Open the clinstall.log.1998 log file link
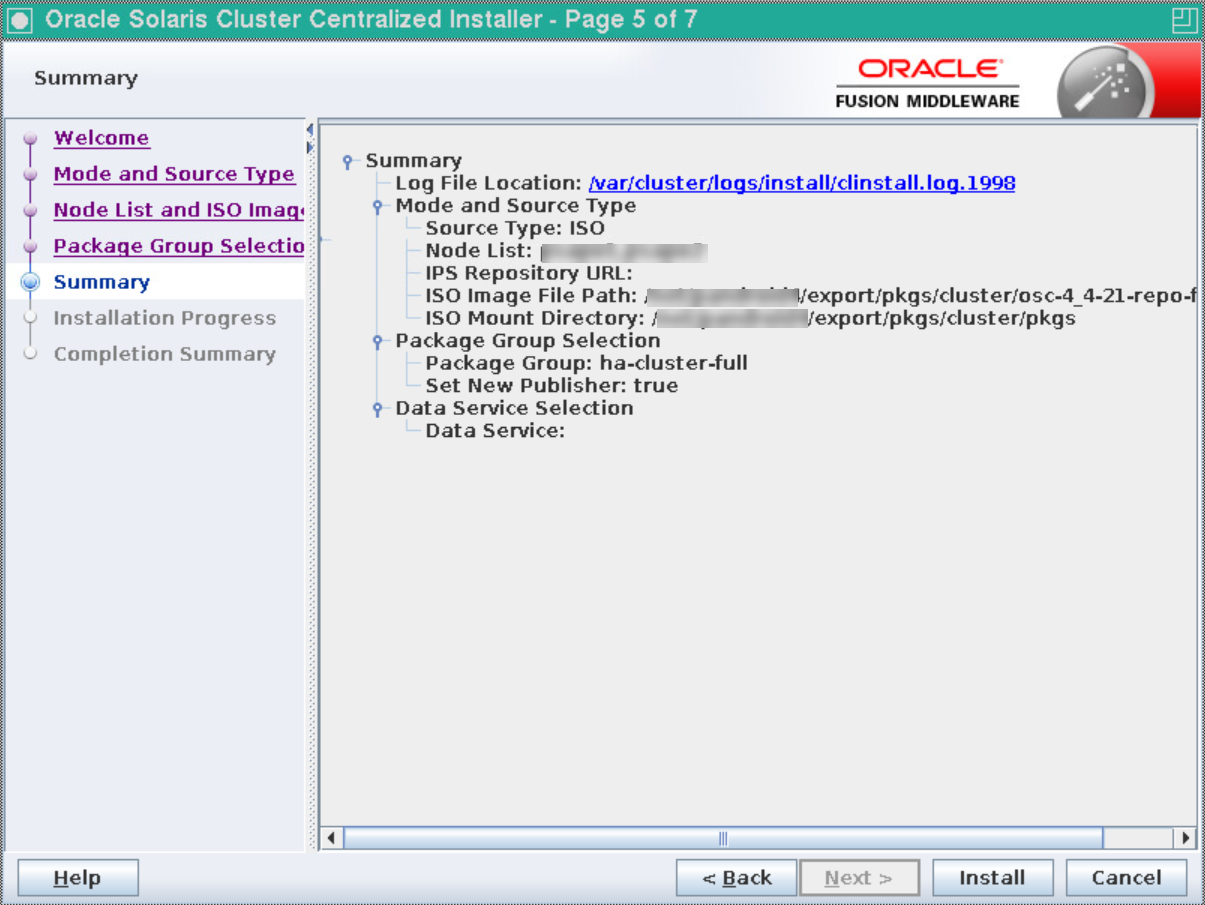The height and width of the screenshot is (905, 1205). [x=802, y=183]
